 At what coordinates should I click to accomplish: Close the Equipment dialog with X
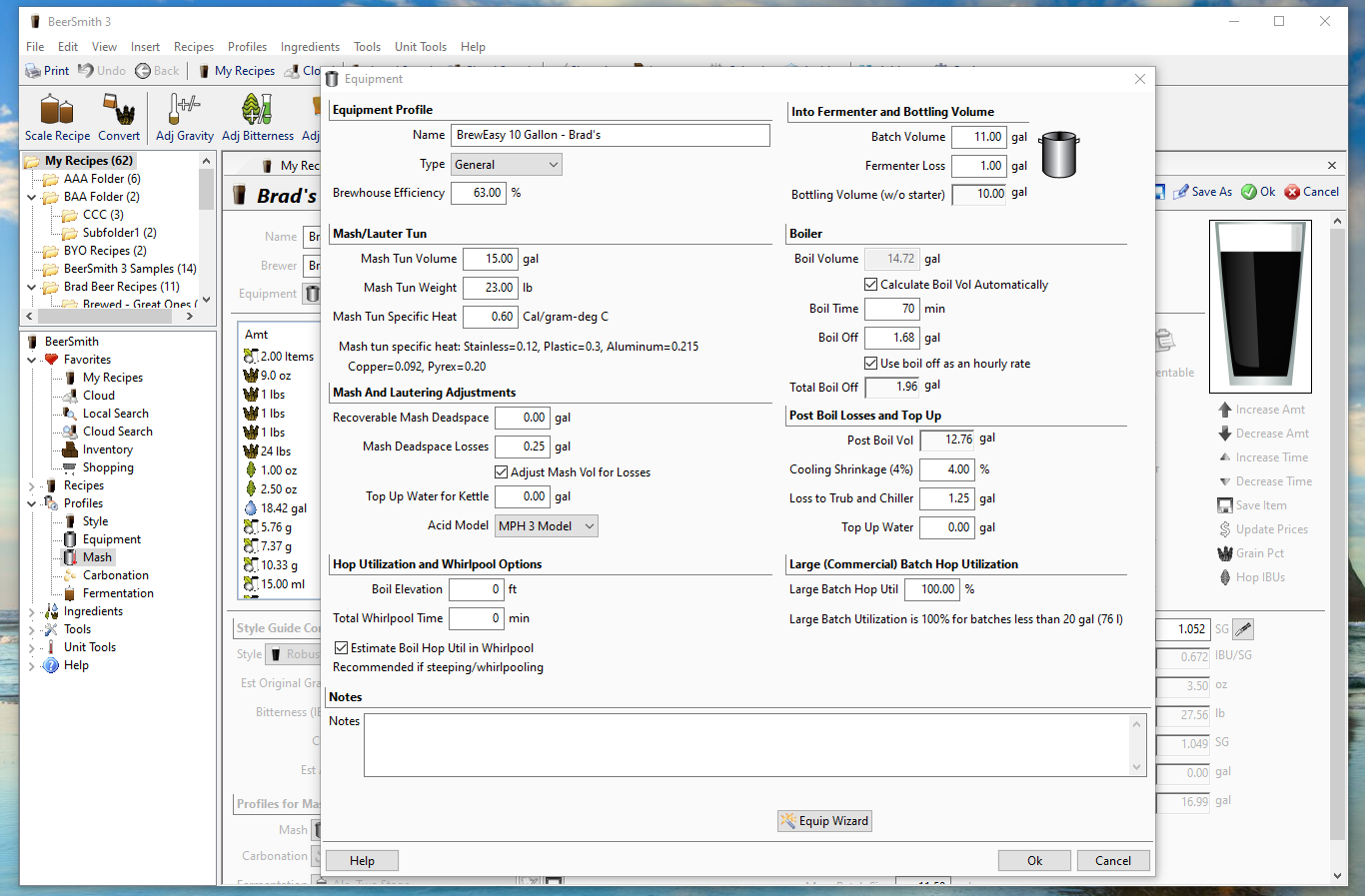1139,79
